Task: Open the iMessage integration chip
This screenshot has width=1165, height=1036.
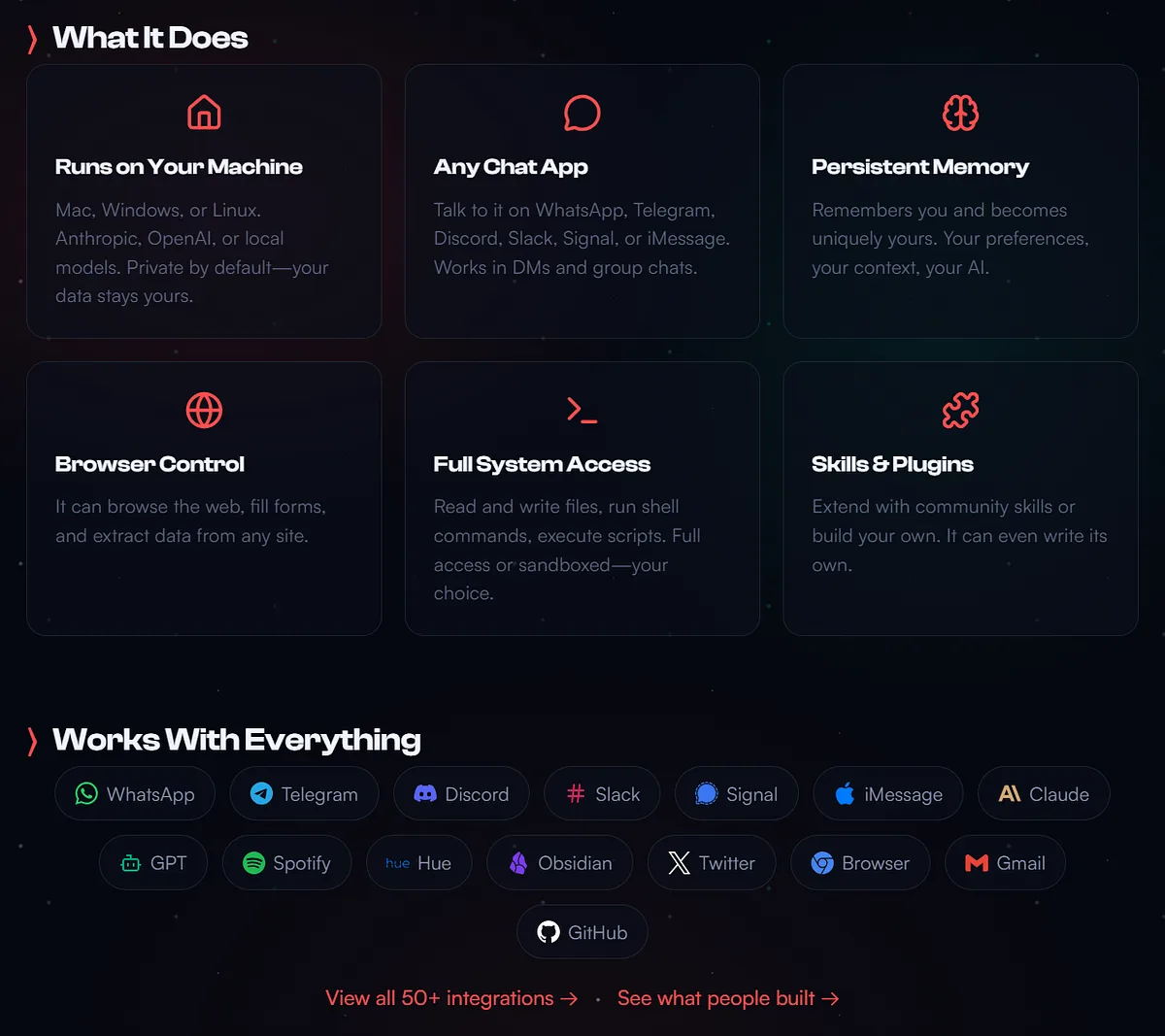Action: [888, 794]
